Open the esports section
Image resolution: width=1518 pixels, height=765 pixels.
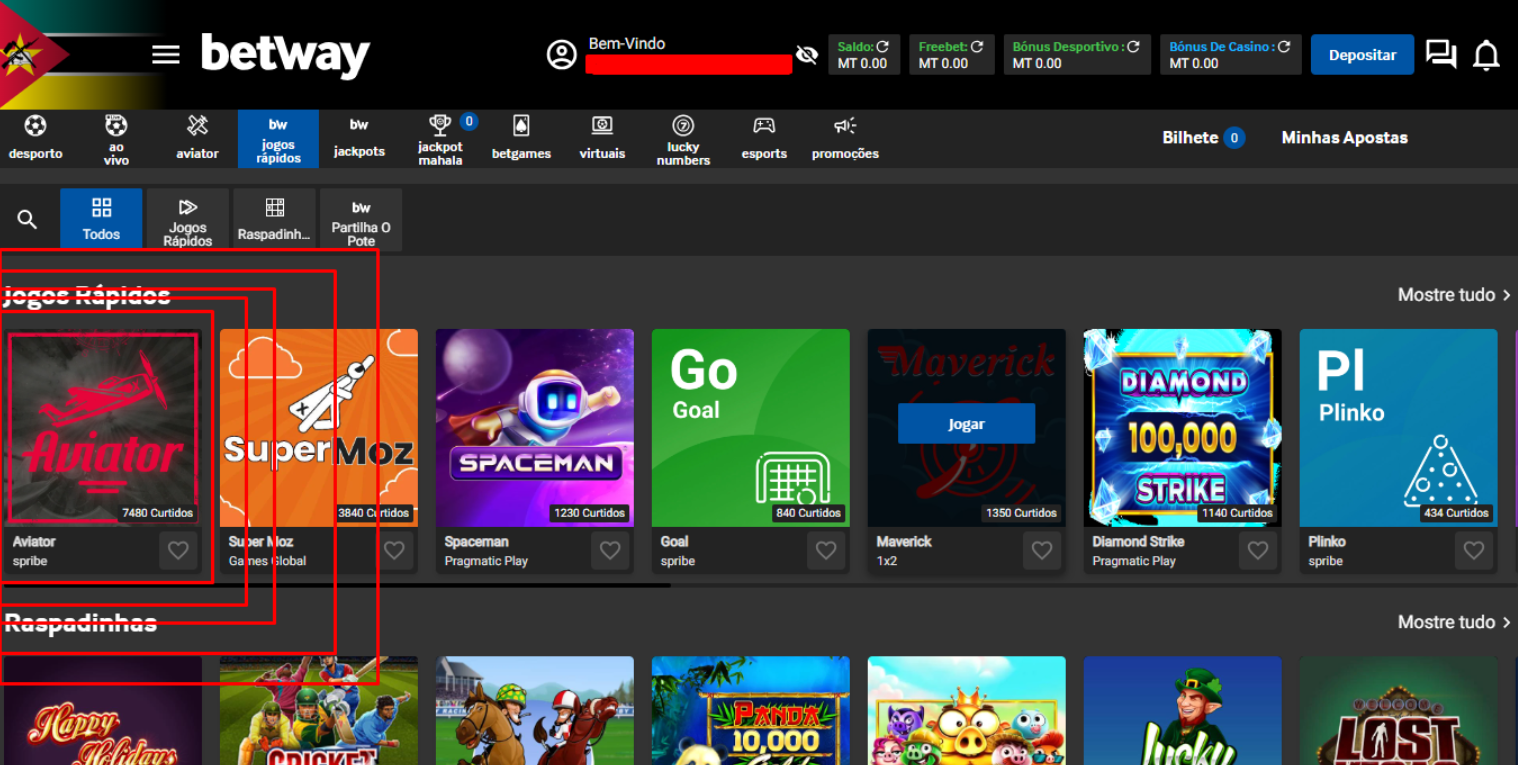click(x=764, y=138)
